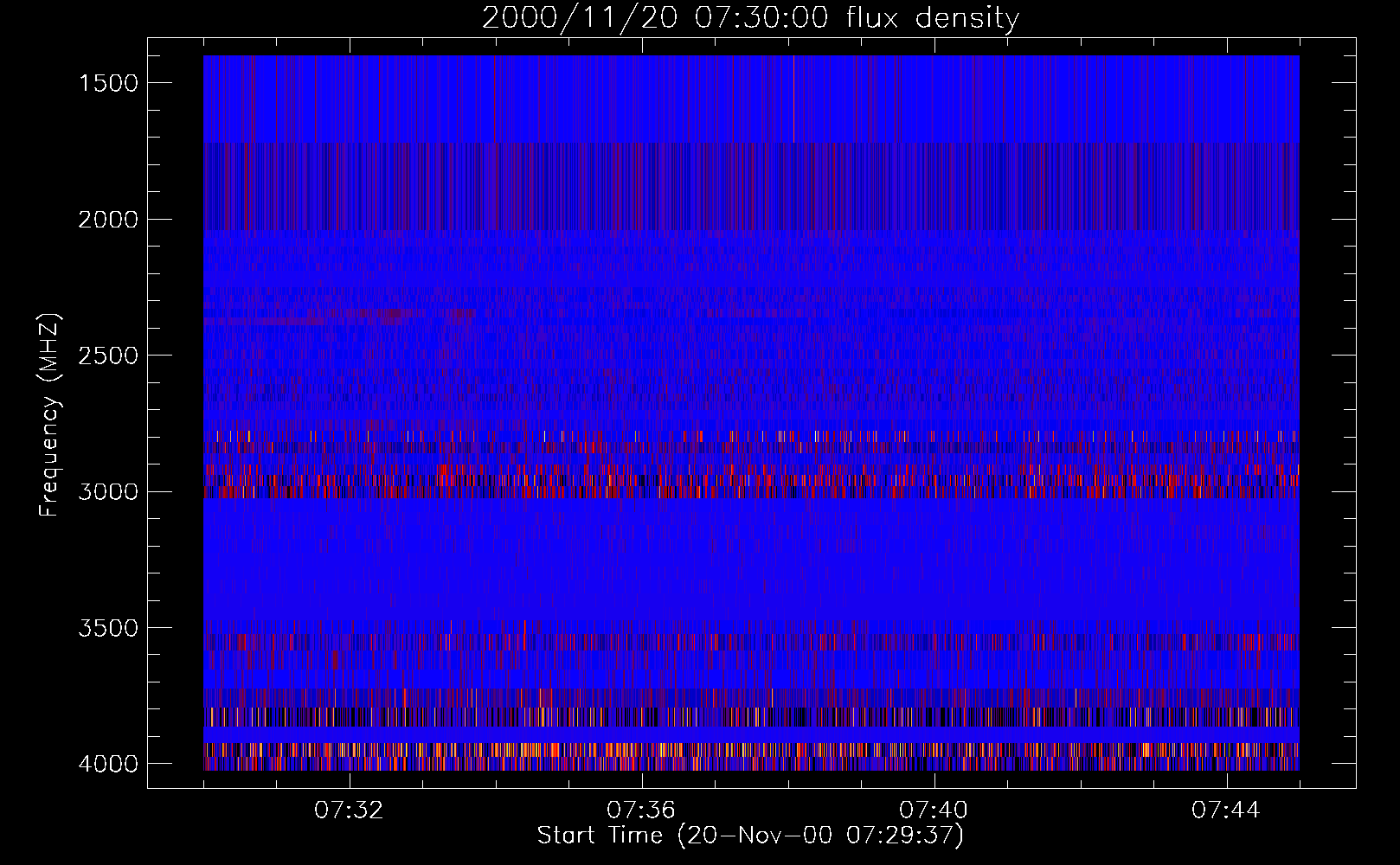Click the 1500 frequency tick label

108,83
